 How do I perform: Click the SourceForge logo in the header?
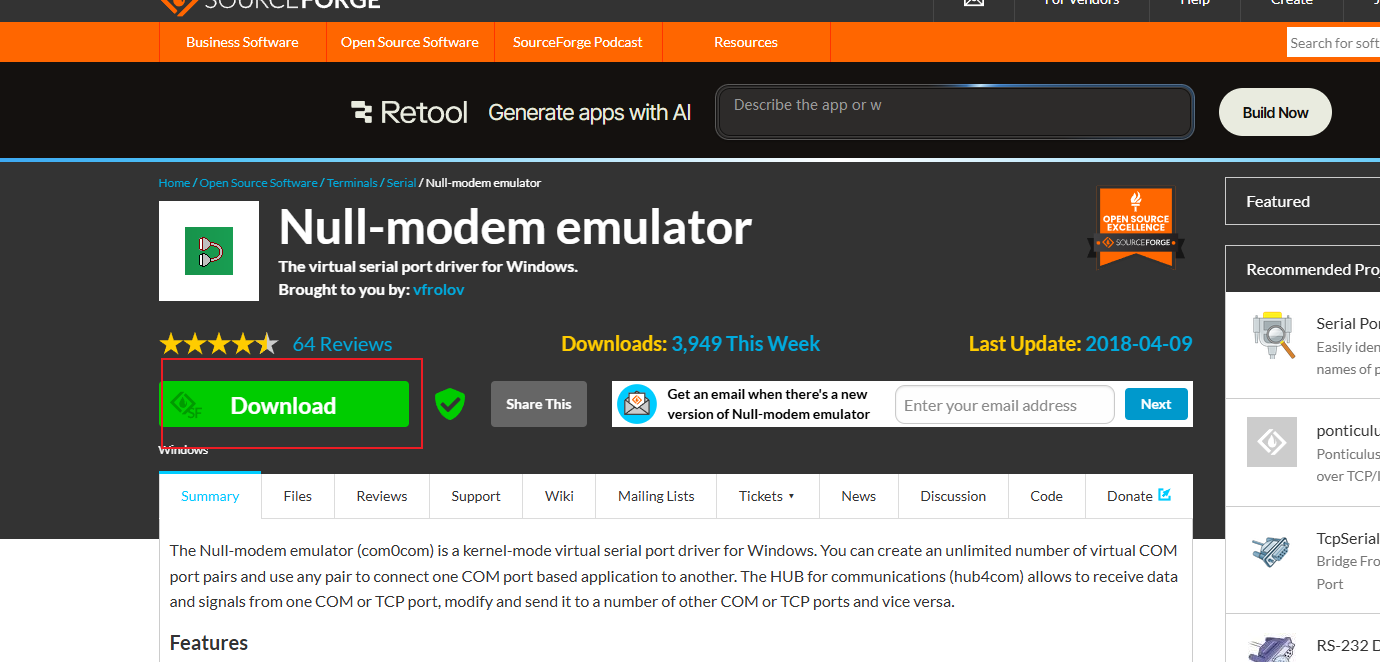(x=270, y=5)
